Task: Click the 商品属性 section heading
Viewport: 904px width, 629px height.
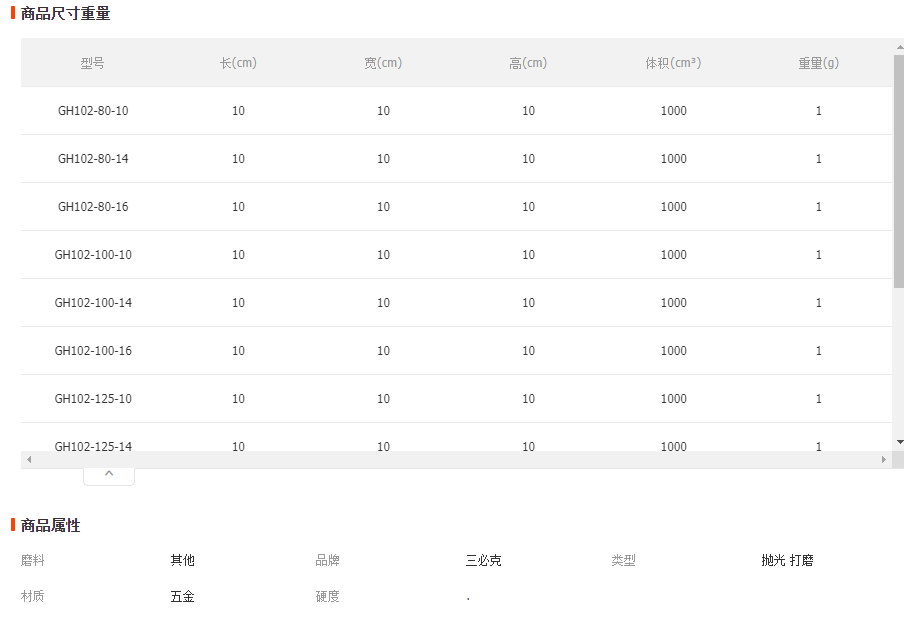Action: point(50,525)
